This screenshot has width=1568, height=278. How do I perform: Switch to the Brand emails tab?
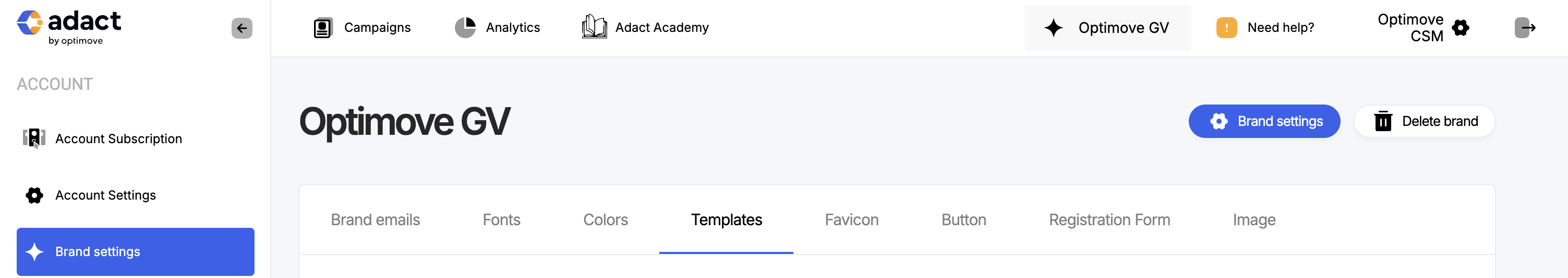coord(375,220)
